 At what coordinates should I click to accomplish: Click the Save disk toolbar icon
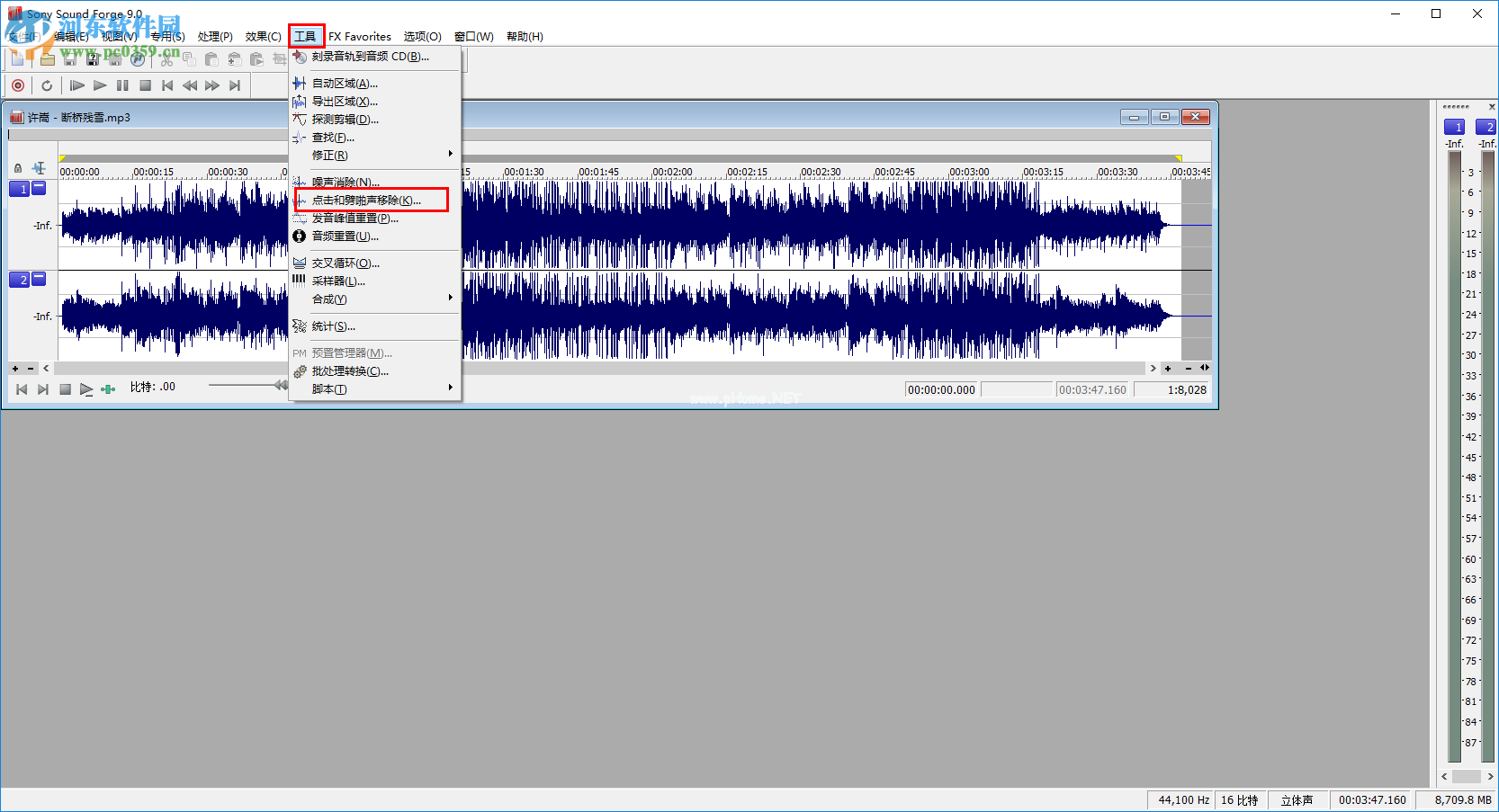click(x=69, y=59)
